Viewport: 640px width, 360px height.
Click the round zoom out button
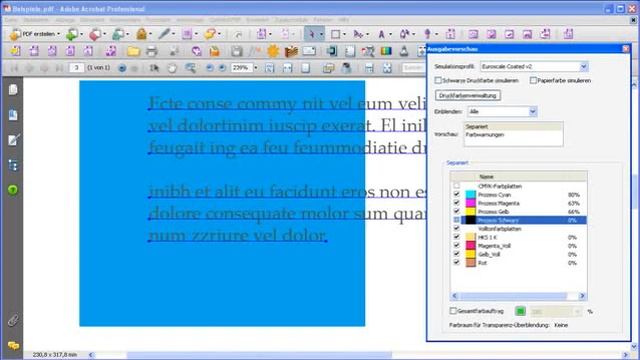click(209, 68)
